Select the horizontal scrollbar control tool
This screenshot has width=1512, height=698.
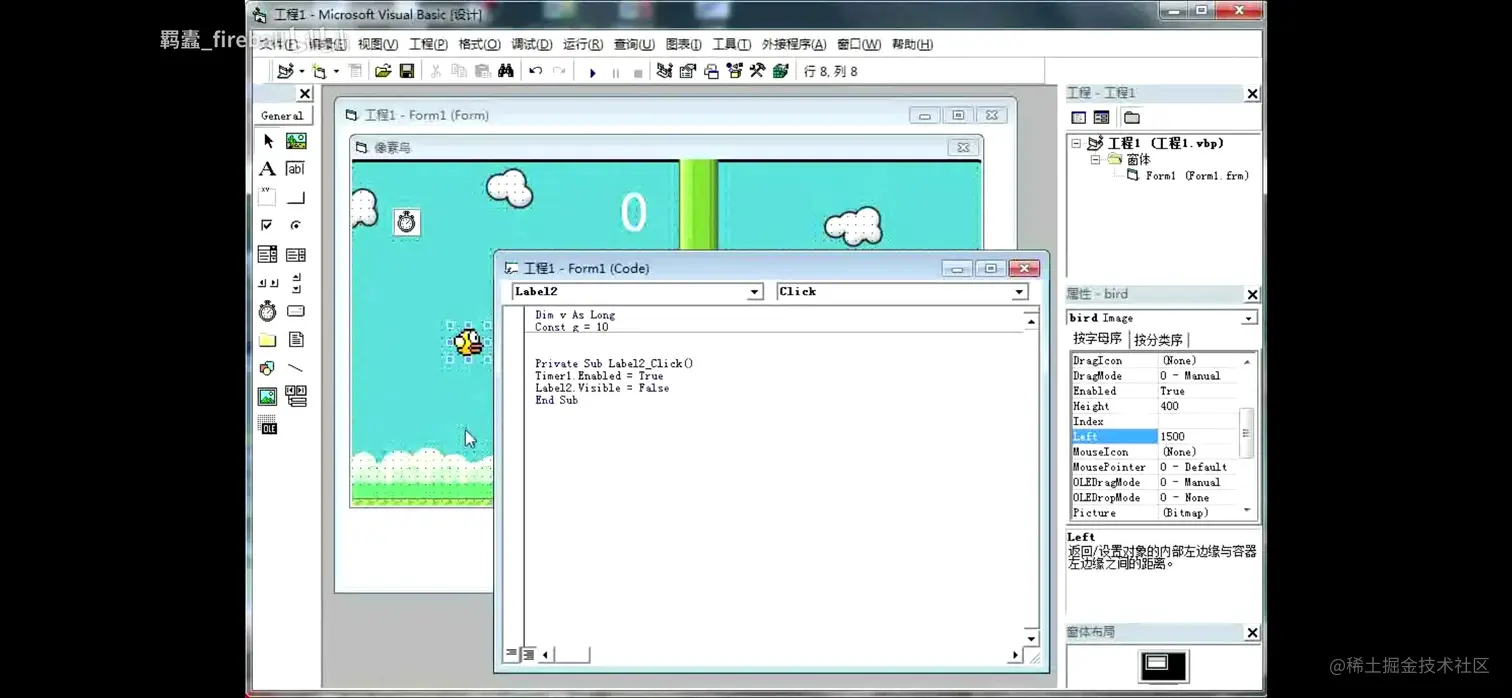click(267, 283)
